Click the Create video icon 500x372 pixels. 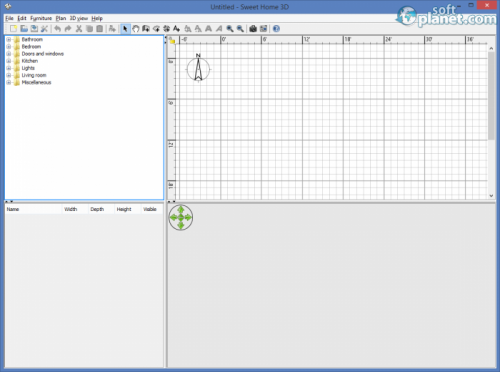click(263, 29)
